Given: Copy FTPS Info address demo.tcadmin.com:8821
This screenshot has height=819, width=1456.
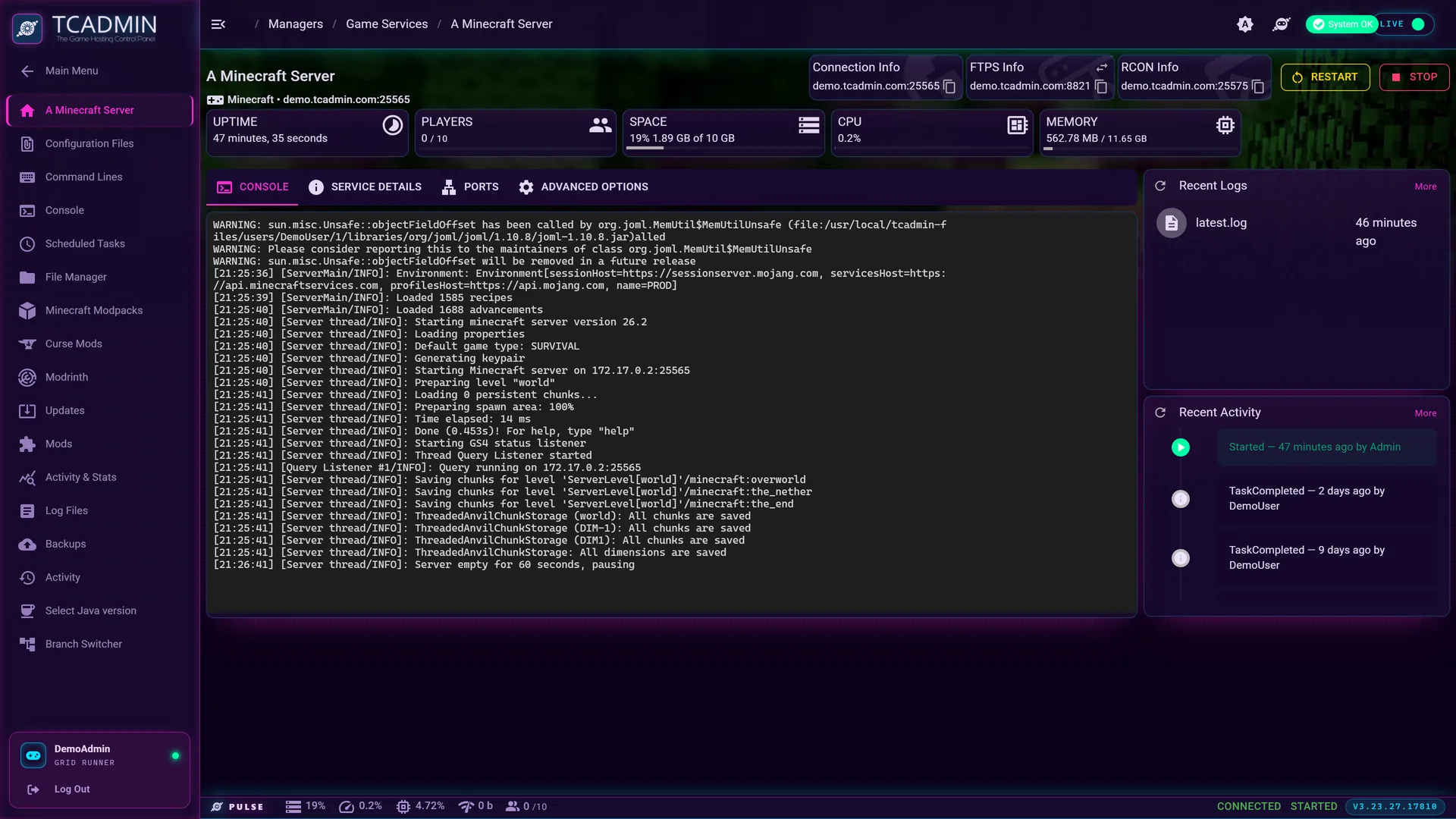Looking at the screenshot, I should click(1101, 86).
